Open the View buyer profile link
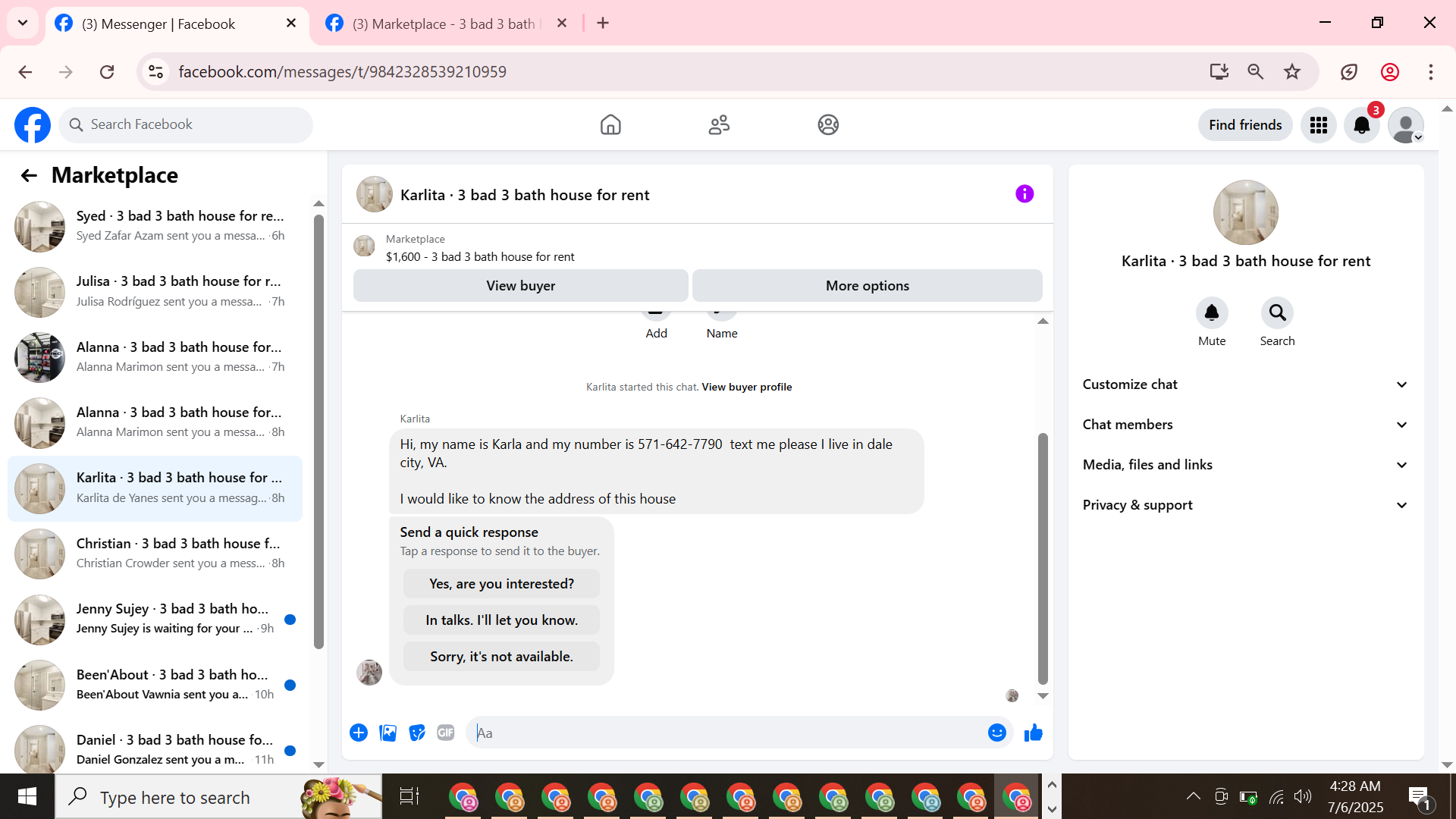The image size is (1456, 819). coord(747,387)
